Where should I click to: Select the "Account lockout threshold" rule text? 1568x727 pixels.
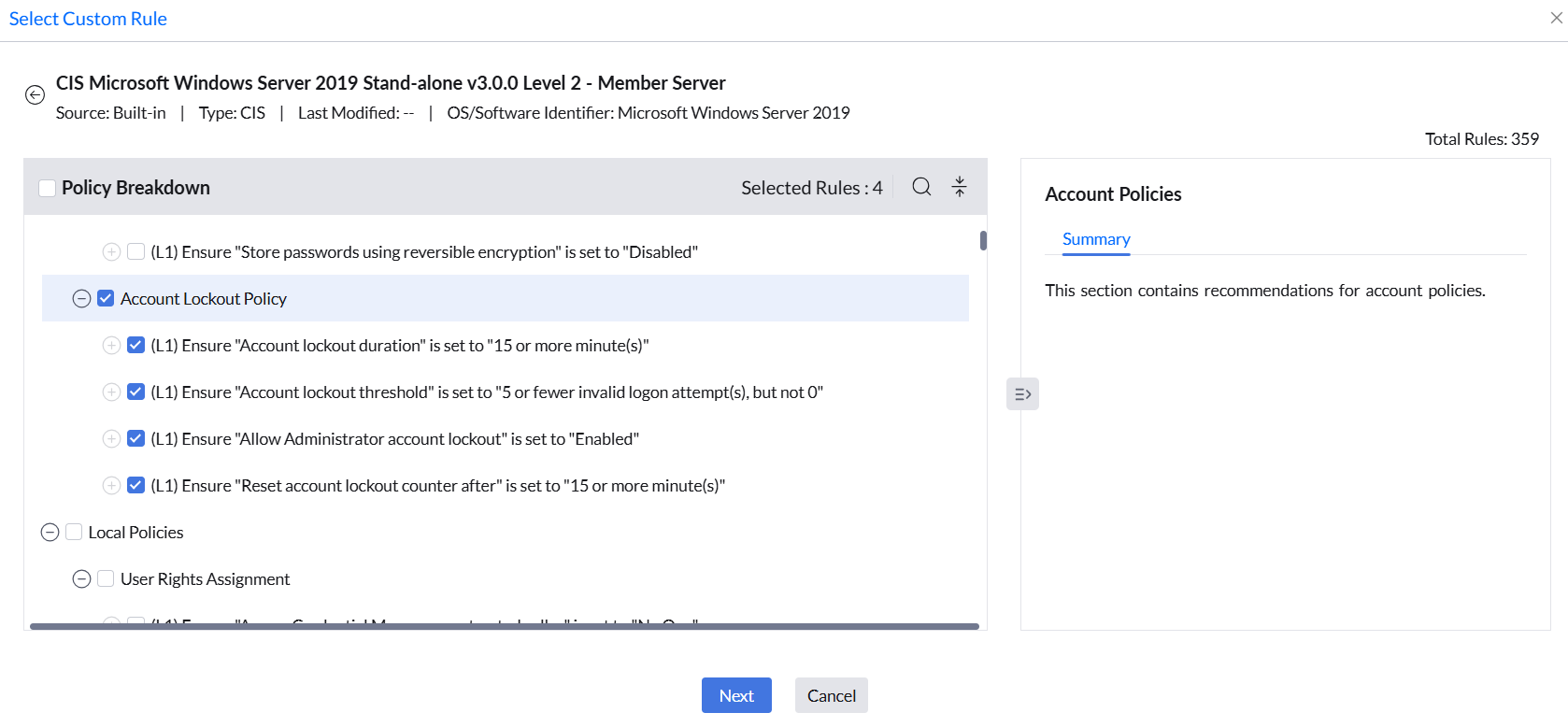pyautogui.click(x=487, y=392)
